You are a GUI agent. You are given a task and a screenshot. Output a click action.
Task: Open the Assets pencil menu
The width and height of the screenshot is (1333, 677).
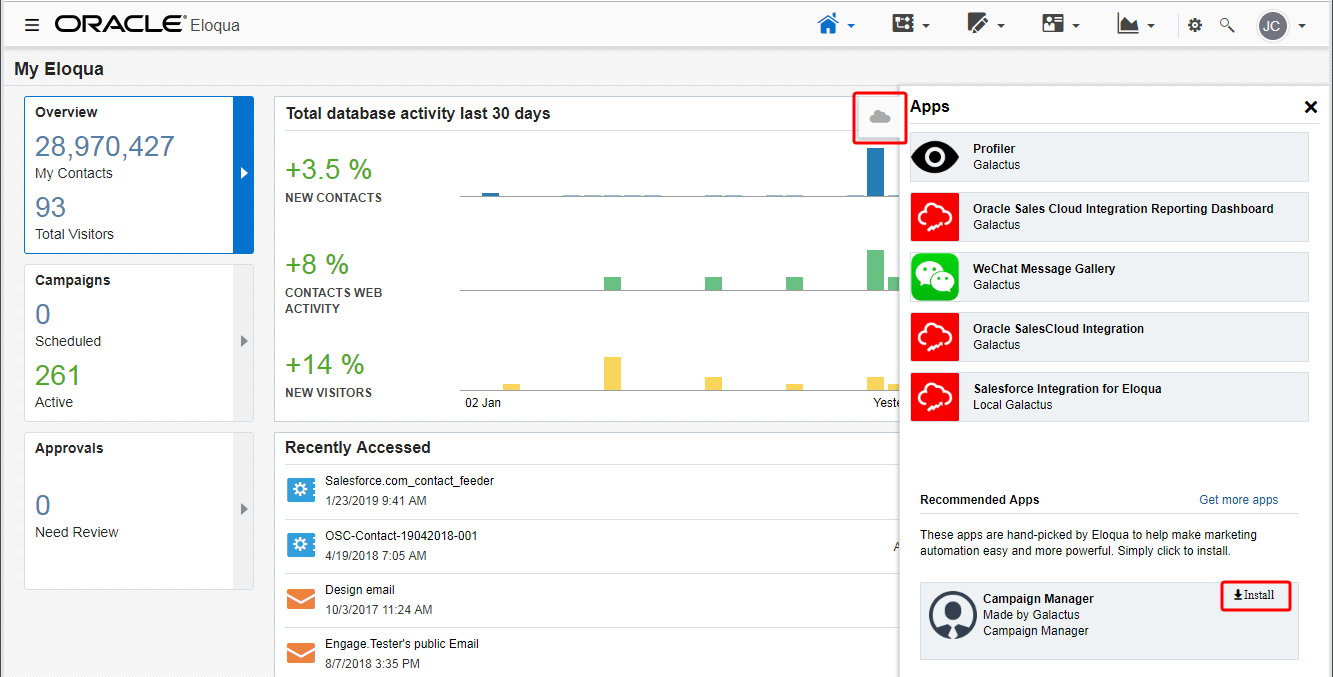coord(986,25)
